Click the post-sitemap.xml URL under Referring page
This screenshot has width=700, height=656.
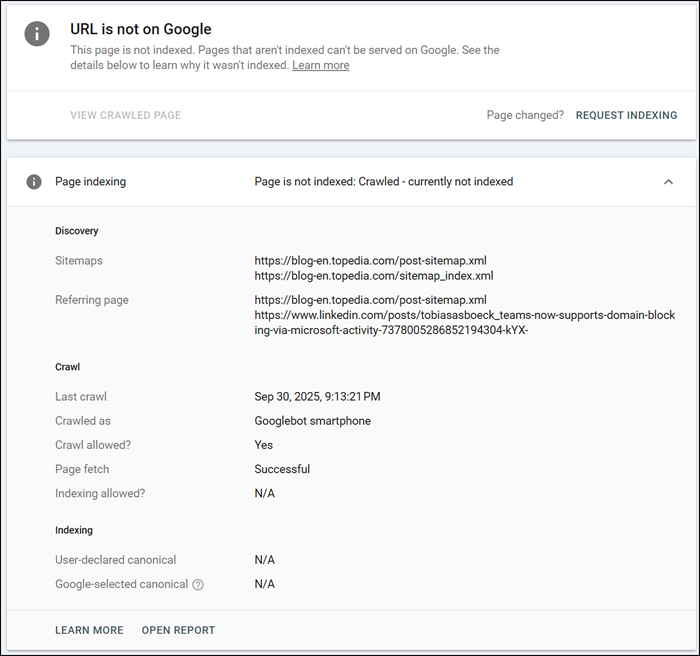(370, 300)
